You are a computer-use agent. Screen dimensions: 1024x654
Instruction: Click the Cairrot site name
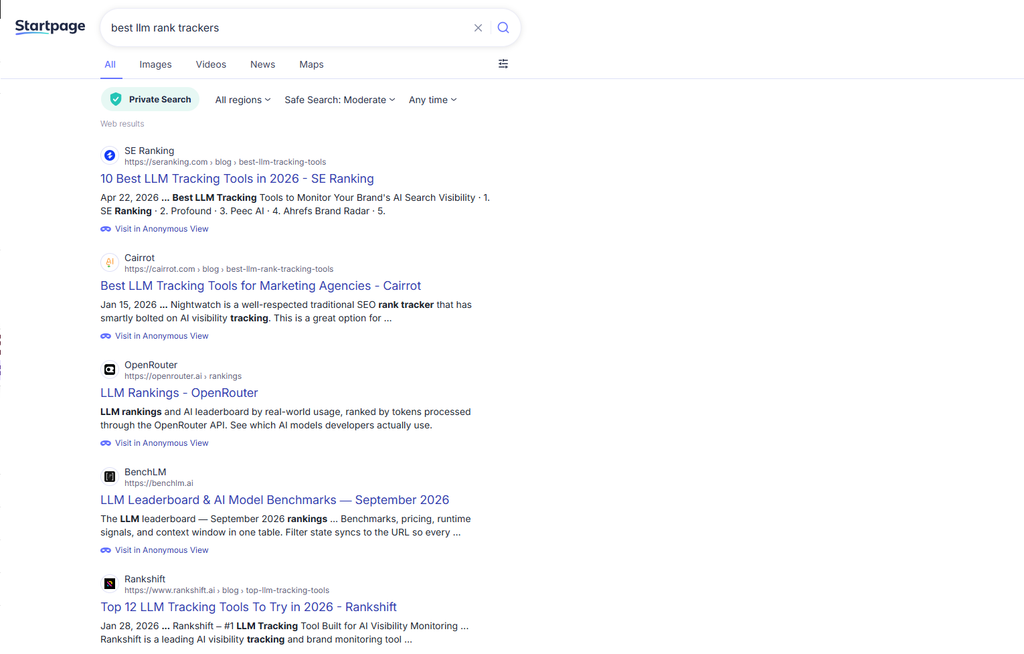[140, 258]
